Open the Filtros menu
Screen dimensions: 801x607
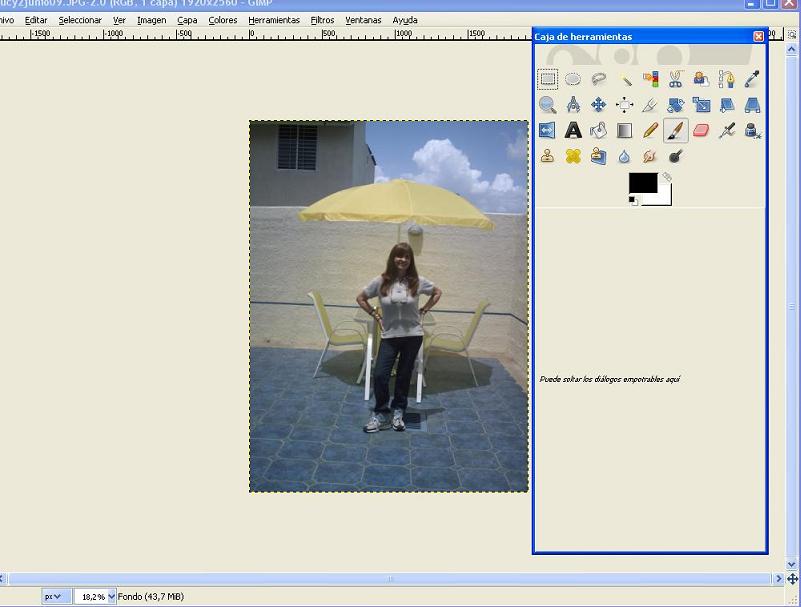(322, 20)
